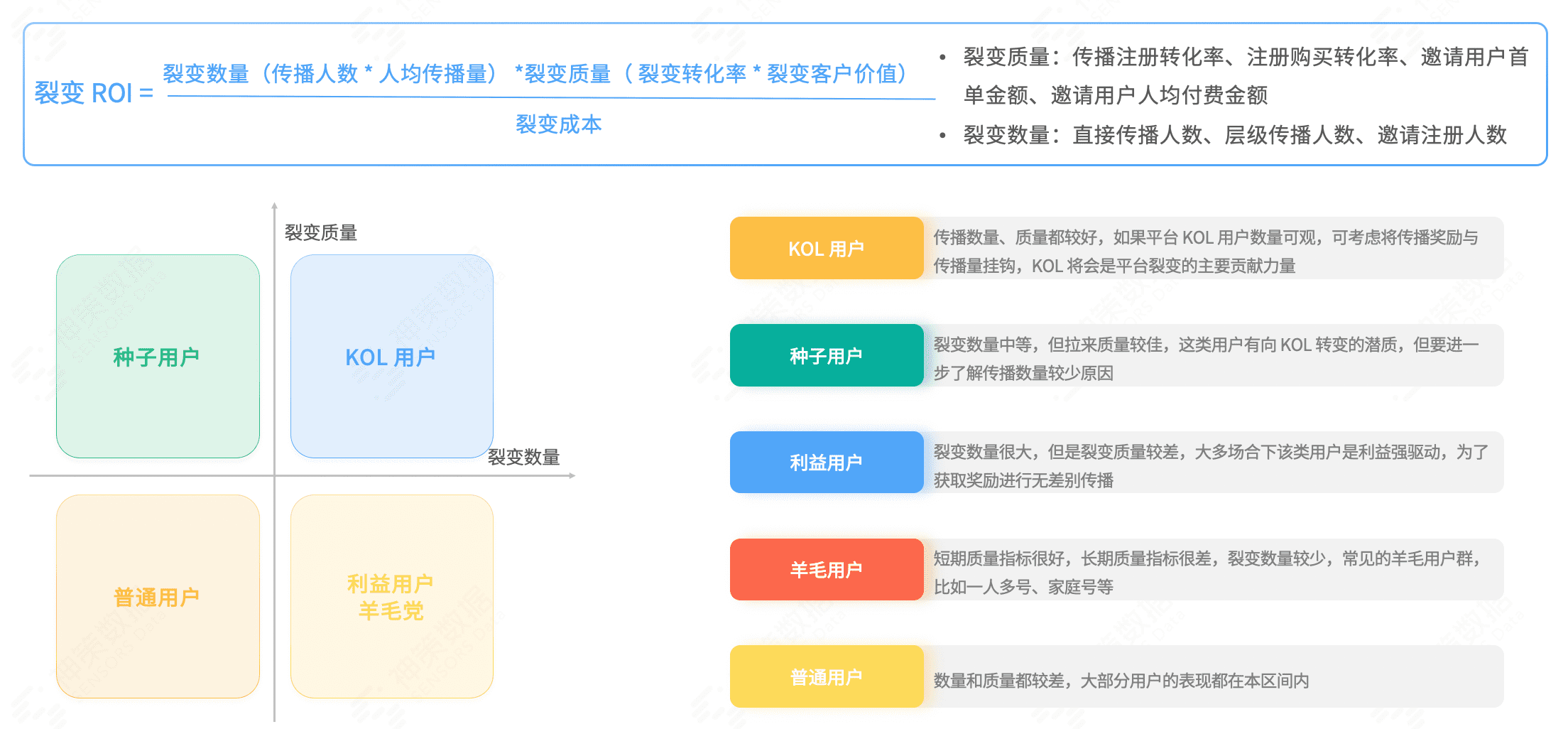Click the yellow 普通用户 label button

coord(827,676)
